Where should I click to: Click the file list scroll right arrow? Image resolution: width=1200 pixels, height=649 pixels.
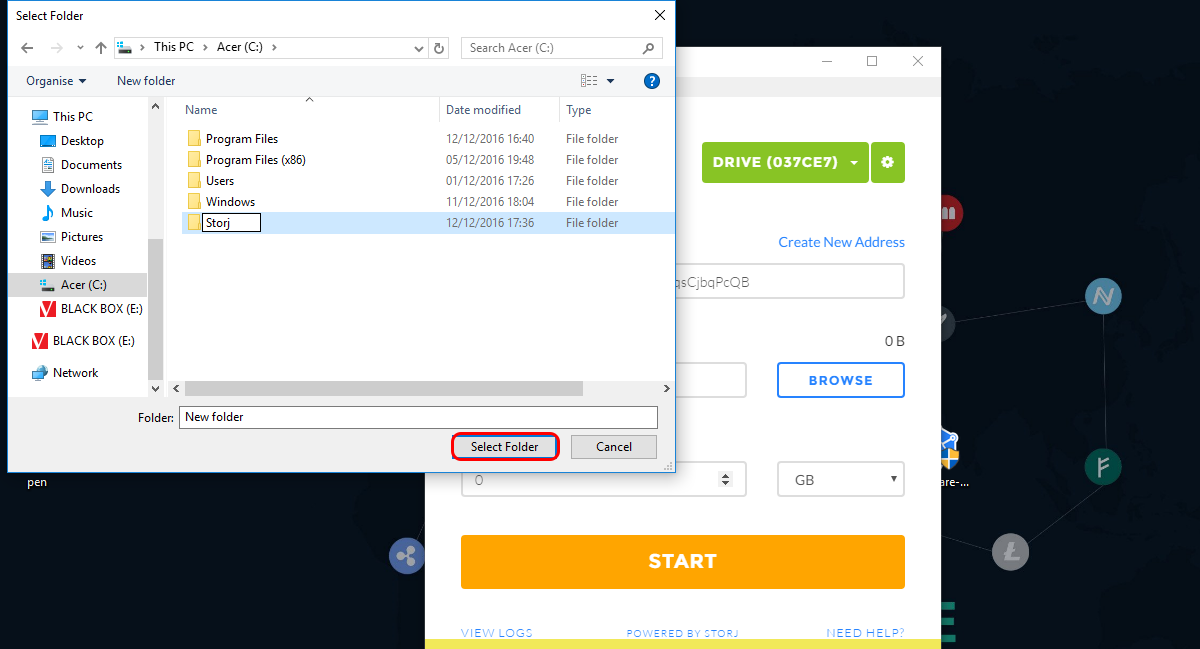[668, 388]
